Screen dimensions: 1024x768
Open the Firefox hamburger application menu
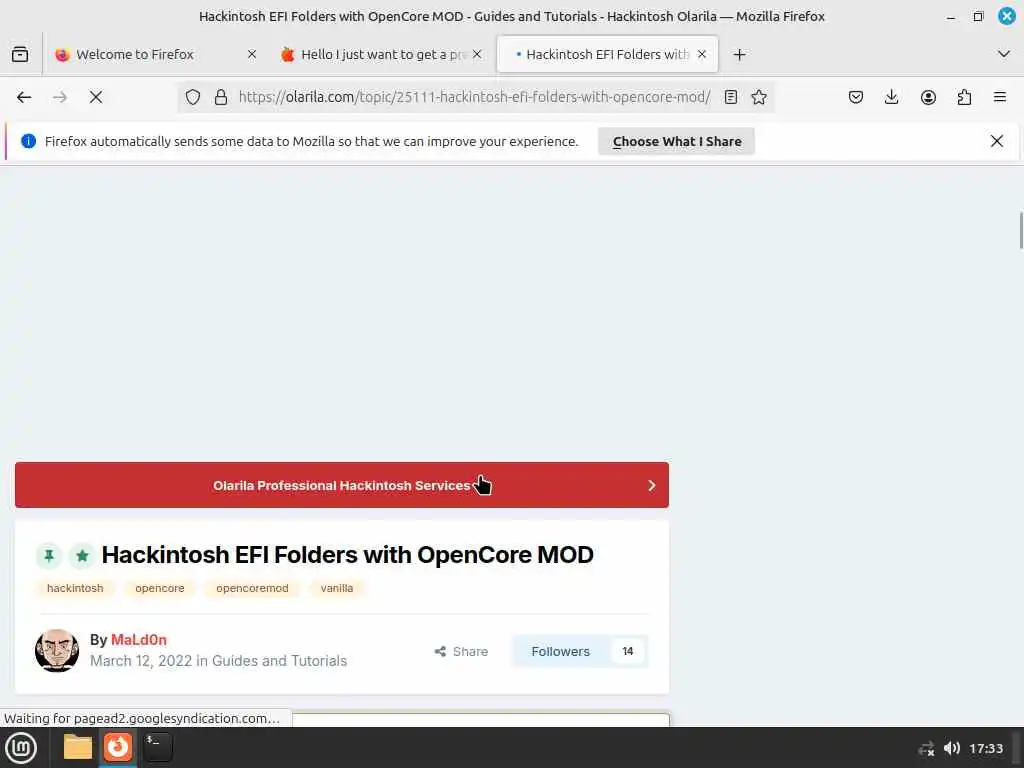click(1000, 97)
